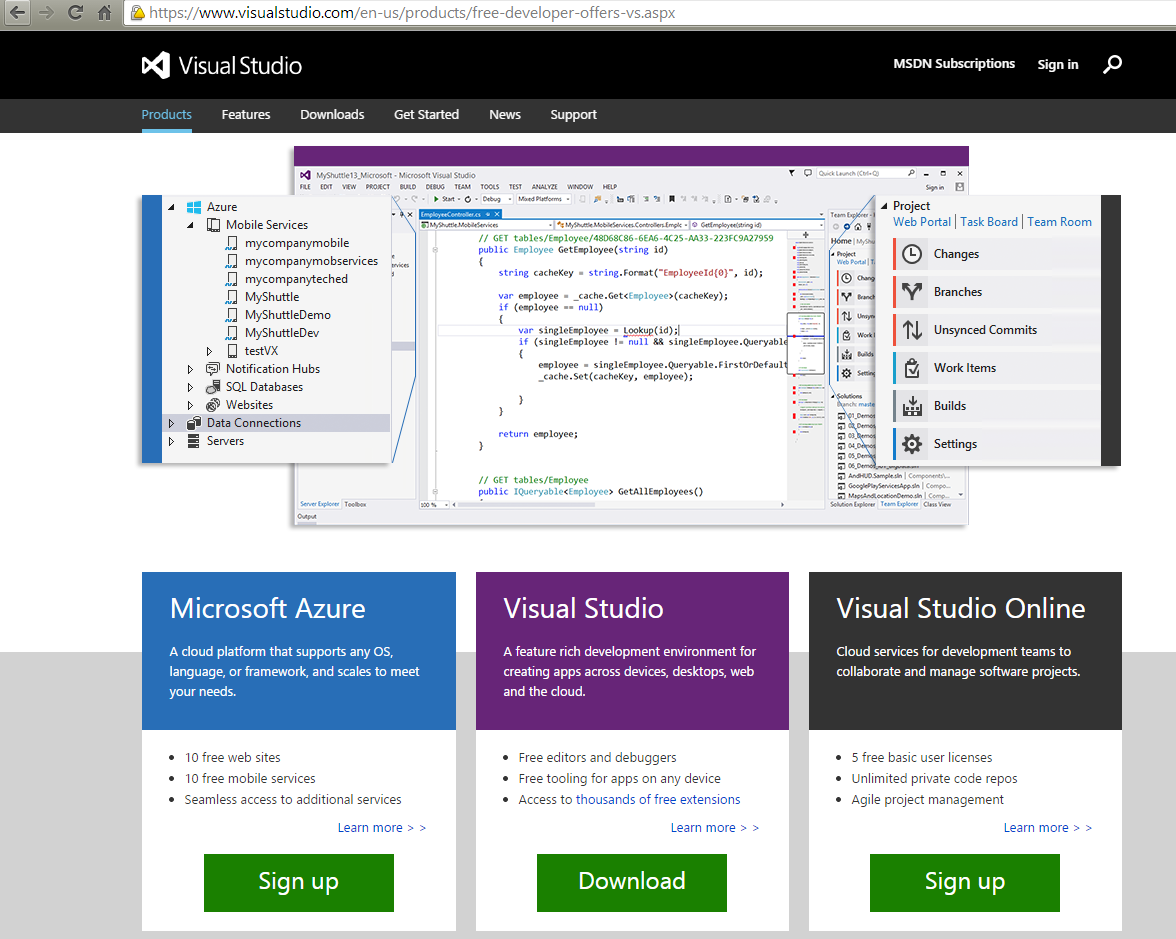Screen dimensions: 1176x939
Task: Click the mycompanymobile service icon
Action: tap(232, 243)
